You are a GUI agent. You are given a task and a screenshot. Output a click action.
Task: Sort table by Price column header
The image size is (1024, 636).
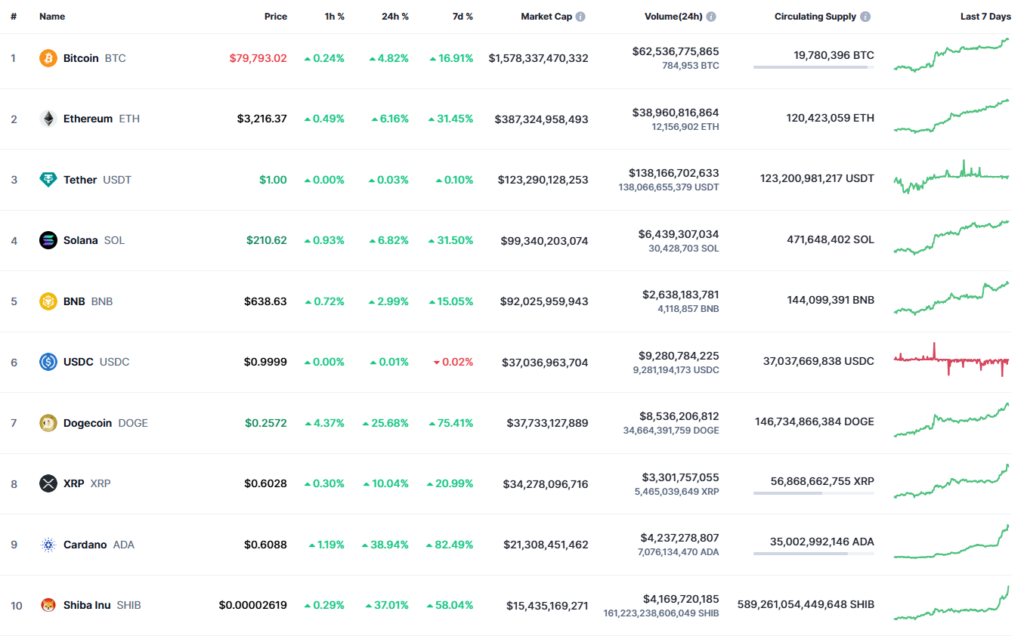pos(276,16)
